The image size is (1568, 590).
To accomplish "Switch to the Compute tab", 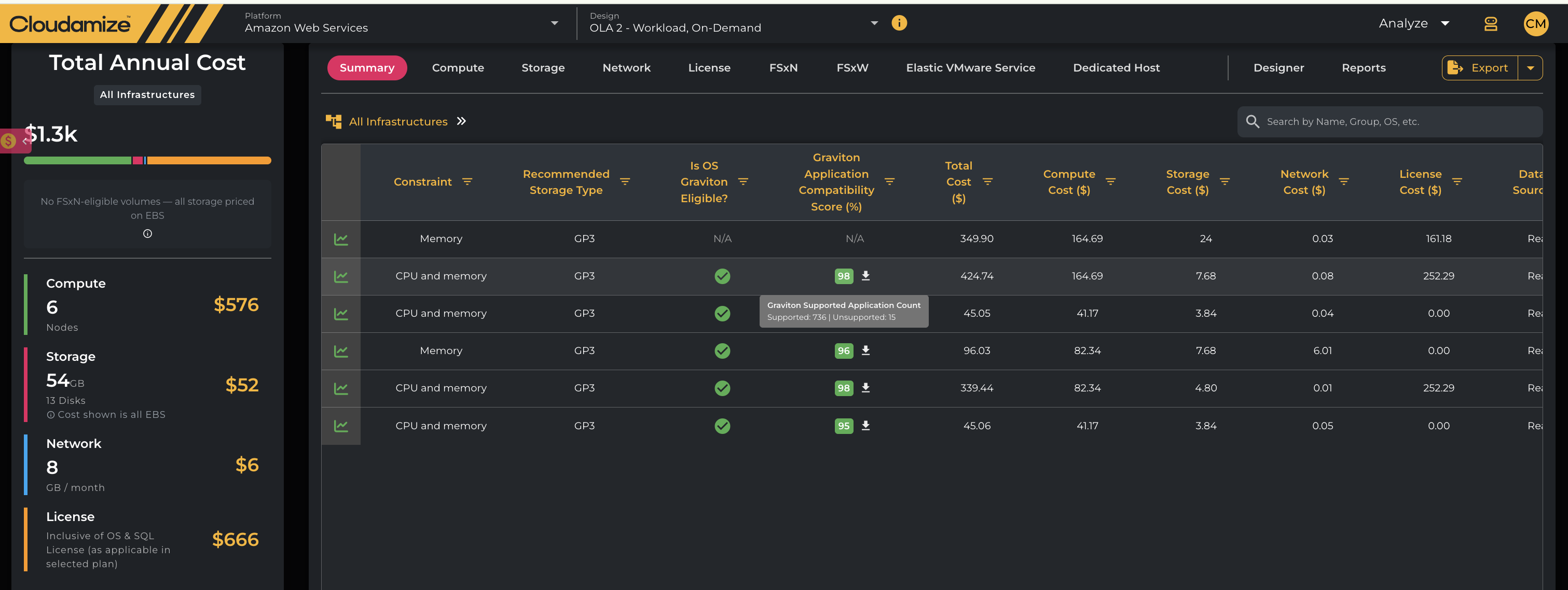I will pos(458,68).
